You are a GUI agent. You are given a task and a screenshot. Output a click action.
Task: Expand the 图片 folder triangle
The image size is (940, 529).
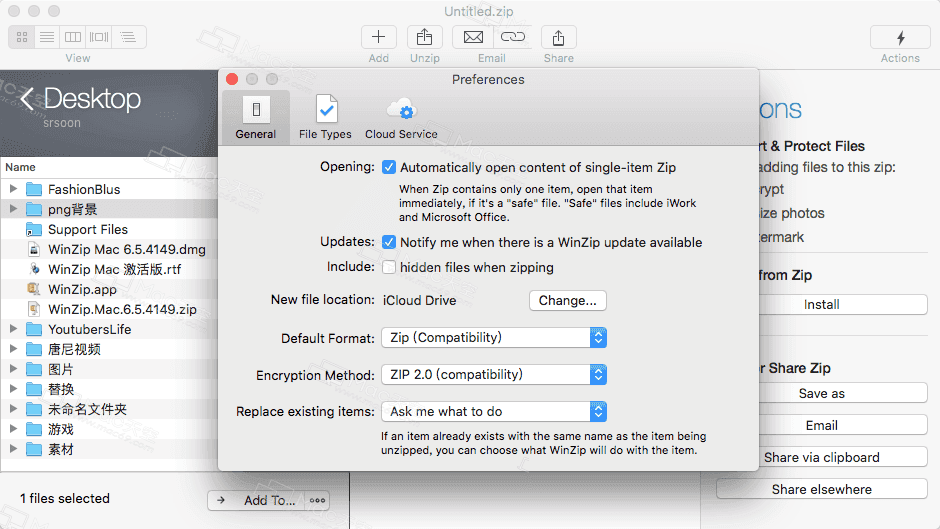[13, 369]
